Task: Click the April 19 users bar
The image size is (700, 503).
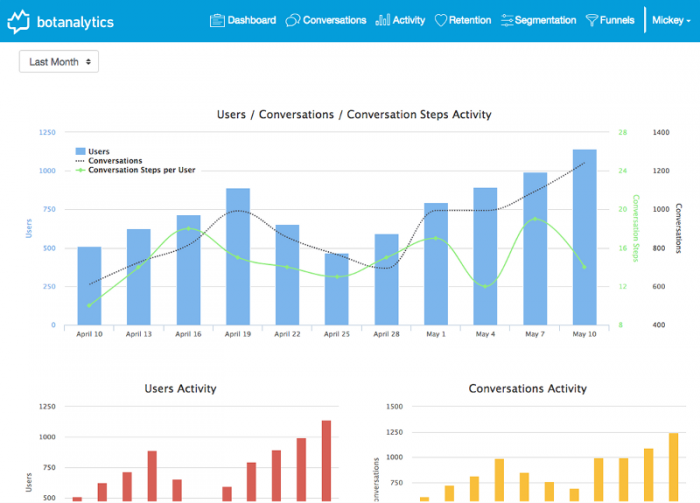Action: [238, 257]
